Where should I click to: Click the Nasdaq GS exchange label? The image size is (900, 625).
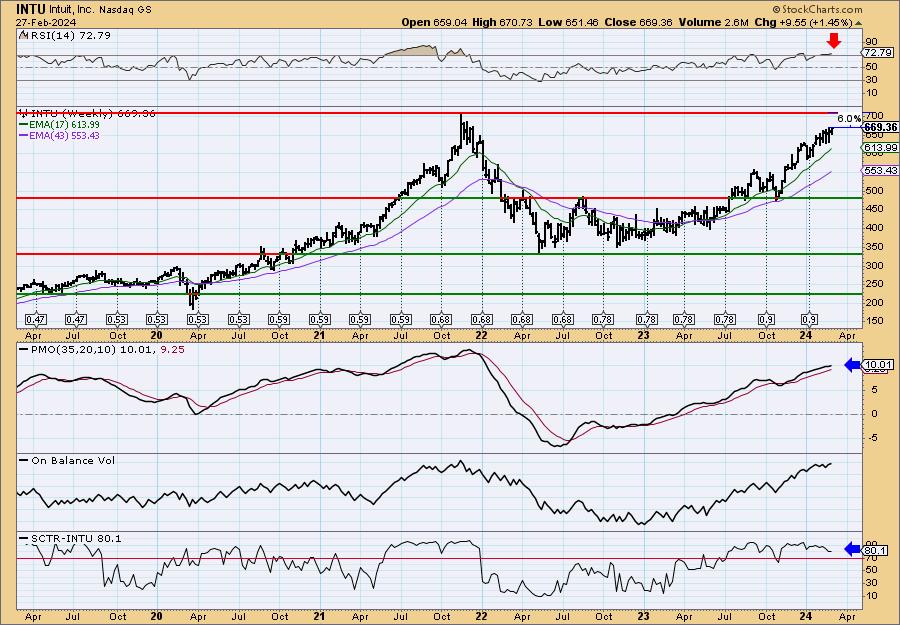coord(126,10)
